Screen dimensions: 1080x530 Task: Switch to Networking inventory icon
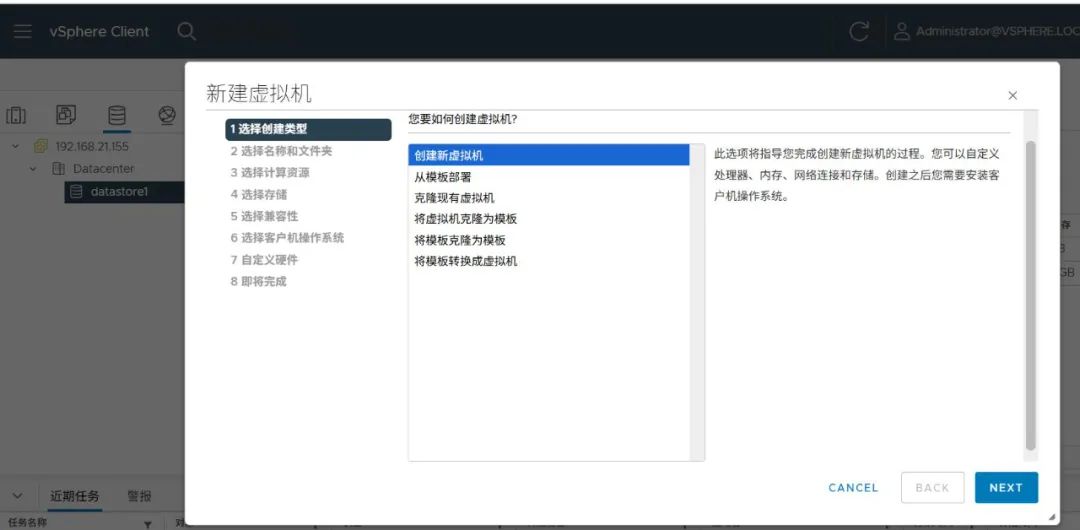pyautogui.click(x=167, y=115)
